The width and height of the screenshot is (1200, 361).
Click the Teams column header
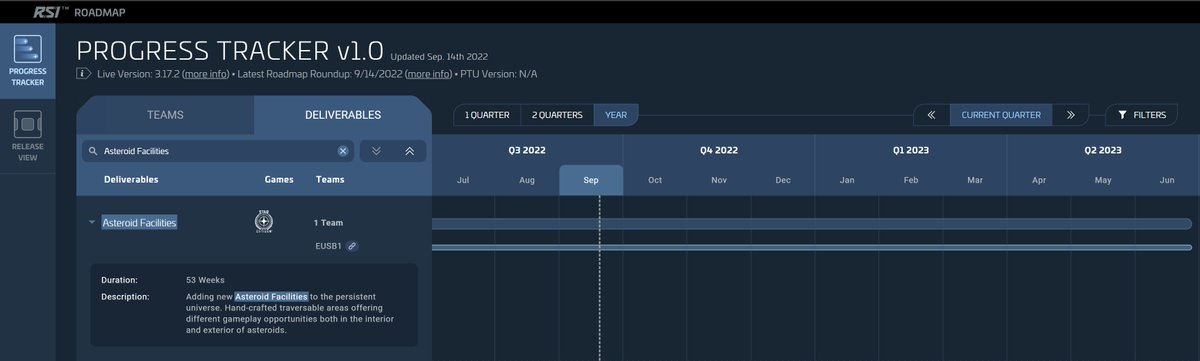(330, 180)
